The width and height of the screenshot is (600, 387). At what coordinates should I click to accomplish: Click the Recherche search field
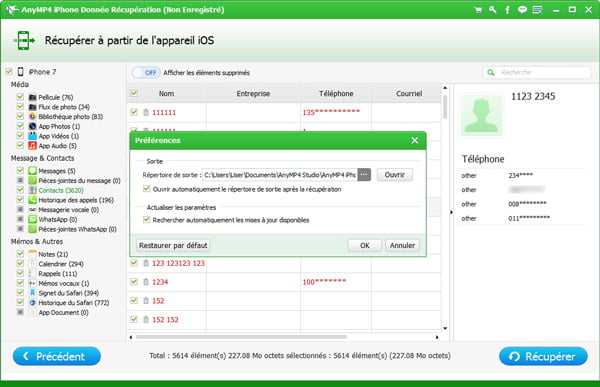536,72
